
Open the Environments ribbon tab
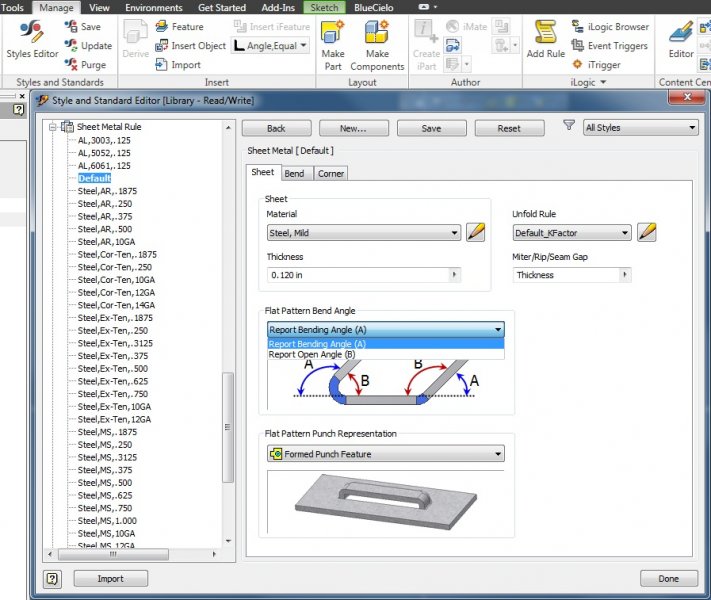[154, 7]
